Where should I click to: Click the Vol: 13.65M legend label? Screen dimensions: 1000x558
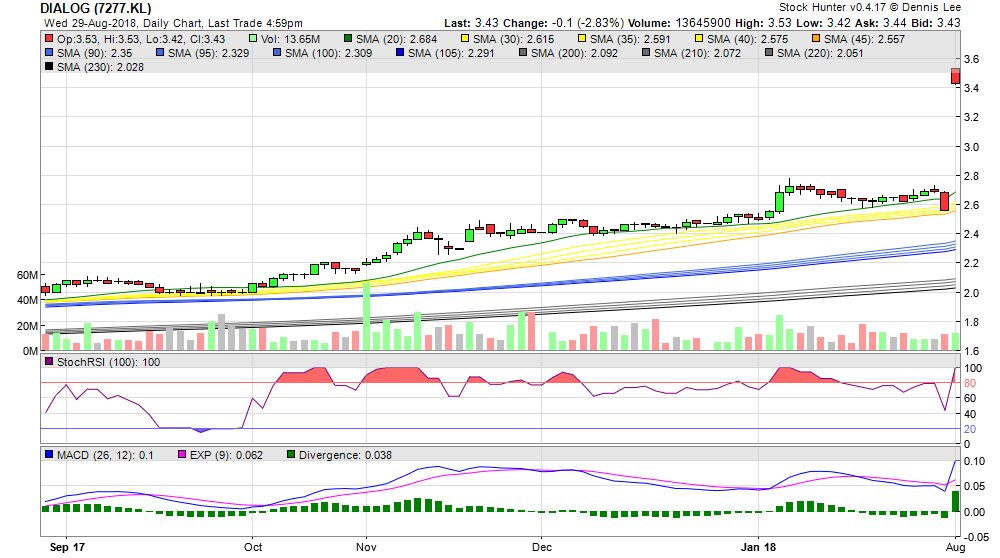click(290, 39)
